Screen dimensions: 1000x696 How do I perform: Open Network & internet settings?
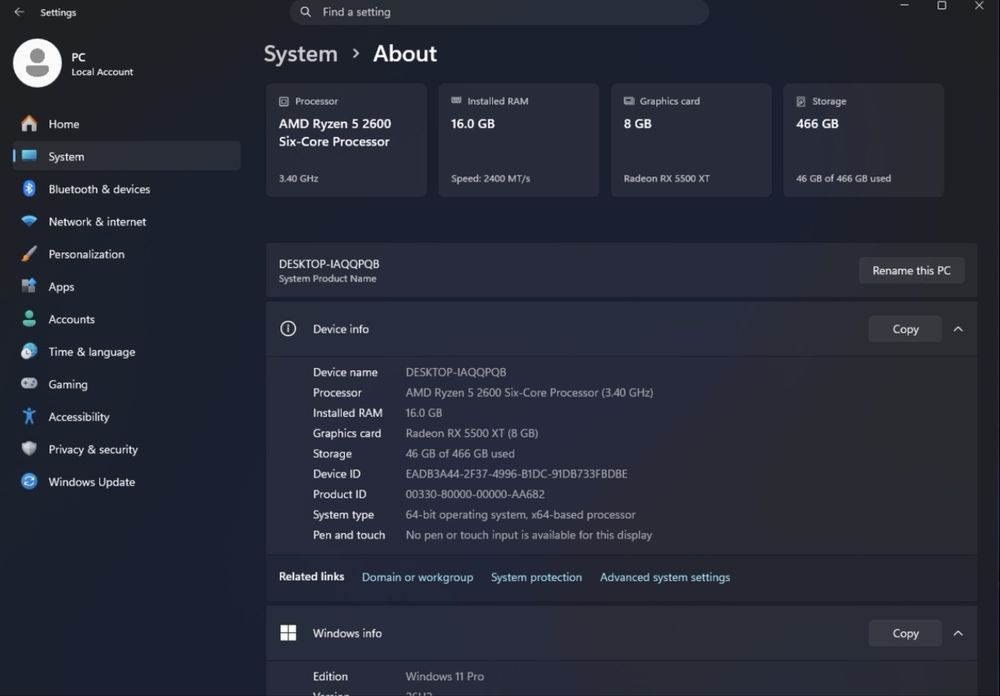[127, 221]
